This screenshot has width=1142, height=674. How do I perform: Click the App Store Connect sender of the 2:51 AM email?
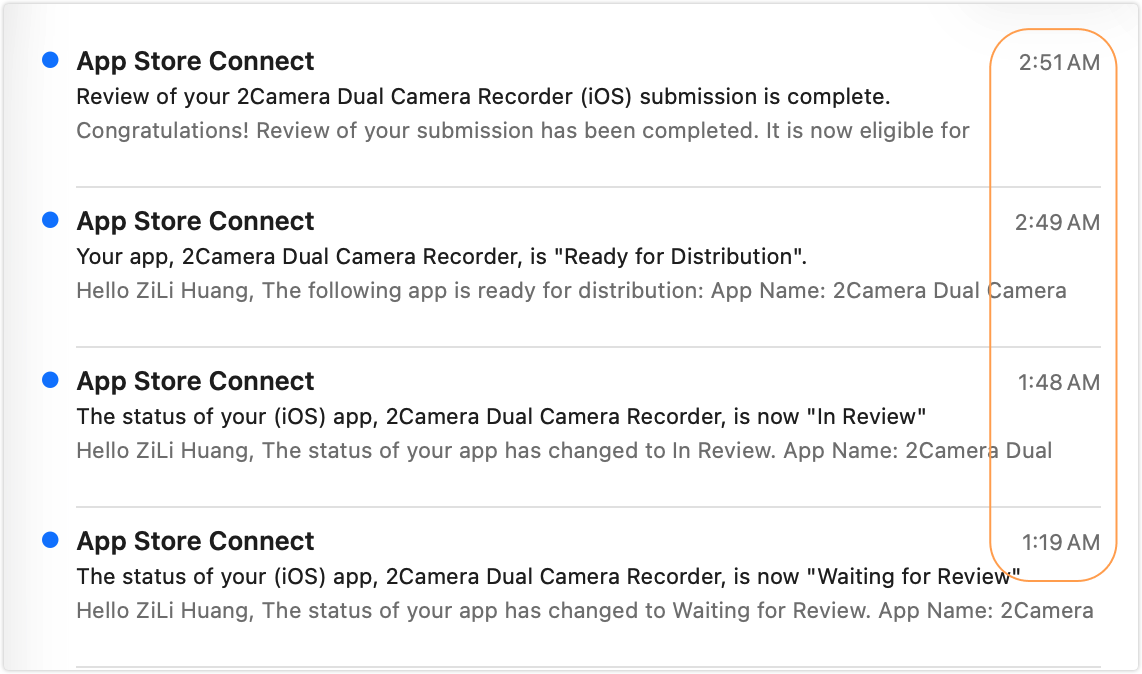click(x=195, y=61)
